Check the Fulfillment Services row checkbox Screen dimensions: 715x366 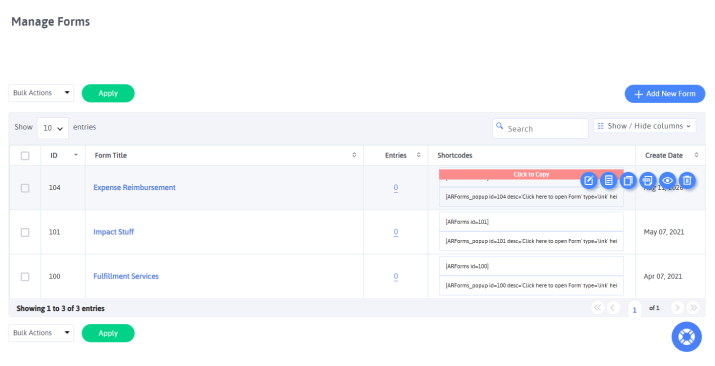click(x=25, y=277)
